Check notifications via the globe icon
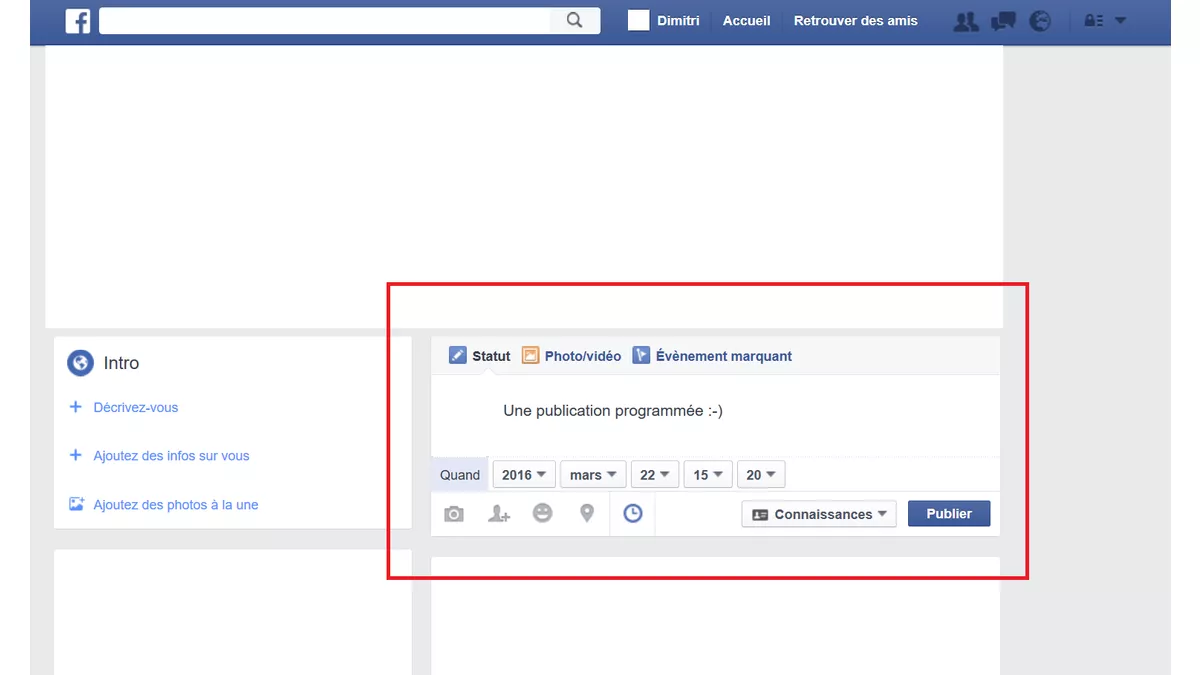Viewport: 1200px width, 675px height. [1040, 20]
